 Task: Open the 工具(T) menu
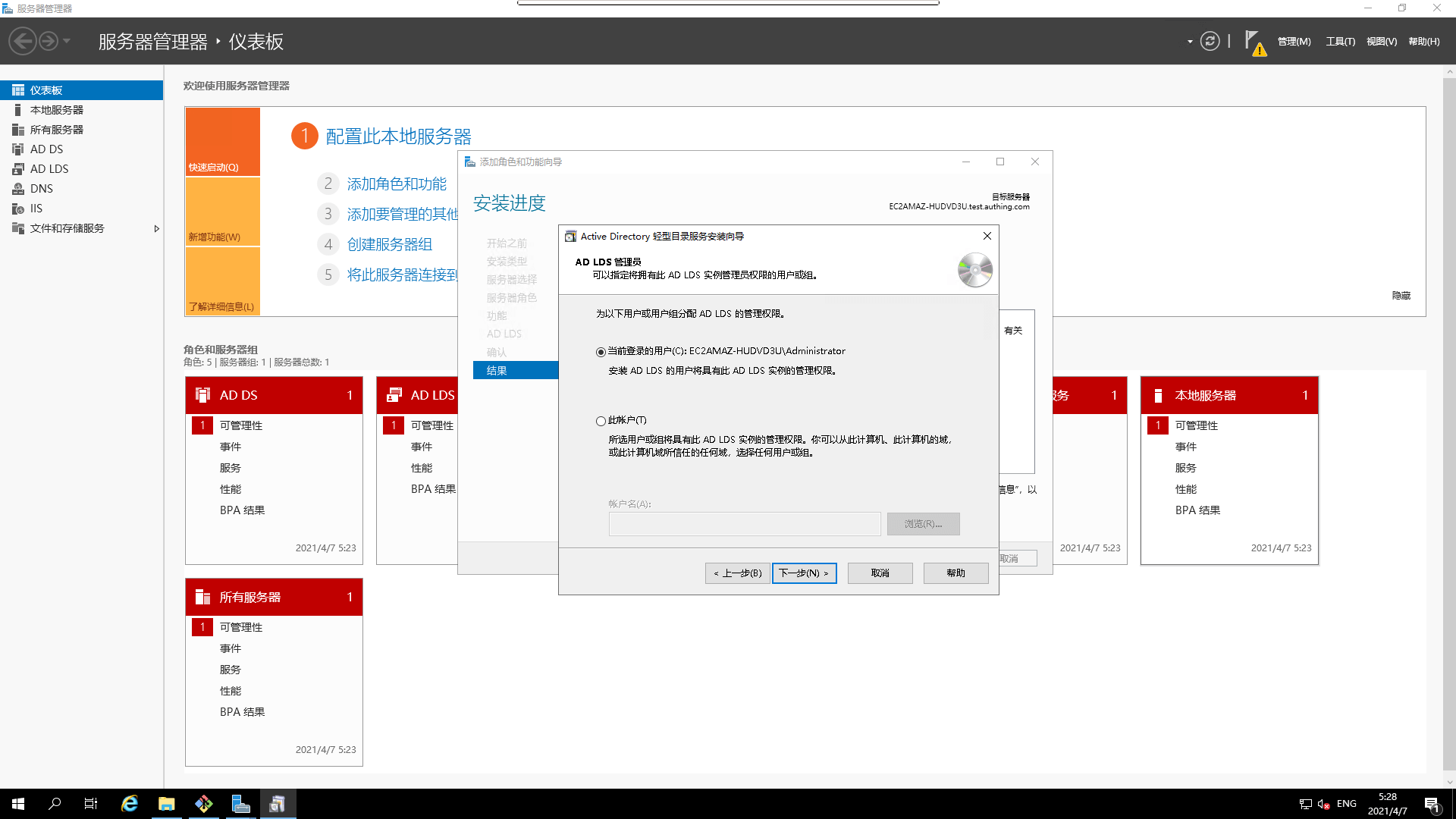click(x=1340, y=42)
